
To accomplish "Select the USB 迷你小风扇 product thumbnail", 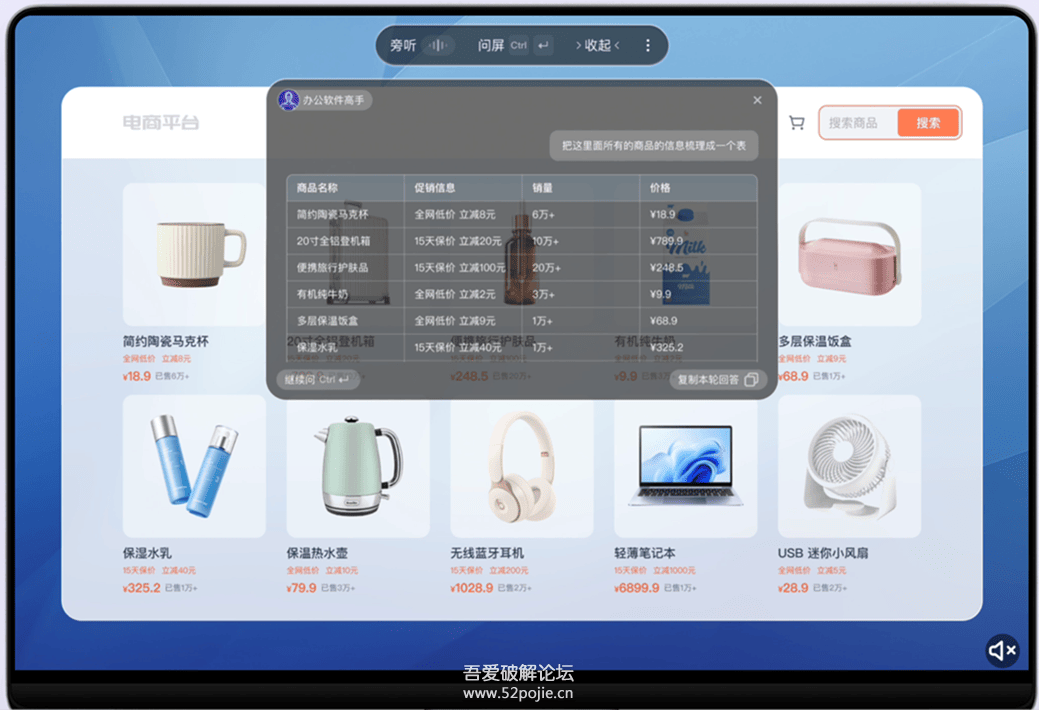I will point(849,470).
